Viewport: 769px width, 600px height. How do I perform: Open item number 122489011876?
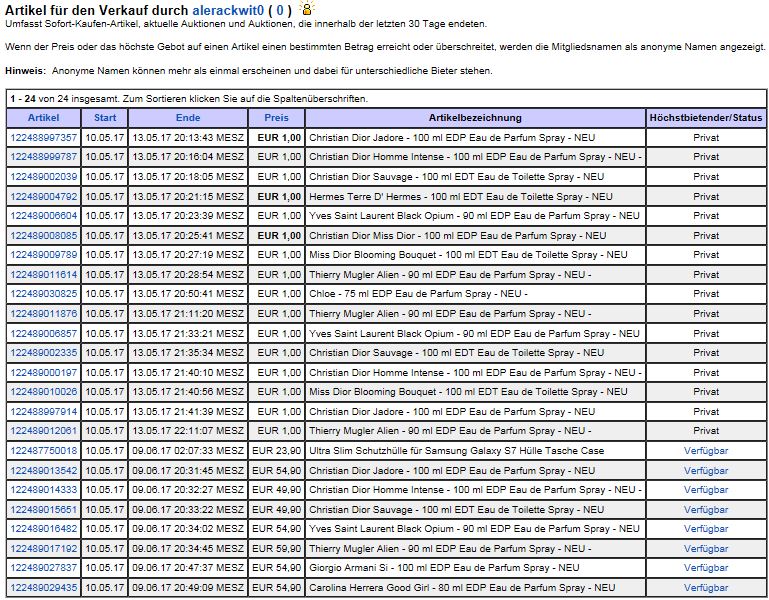pos(44,313)
